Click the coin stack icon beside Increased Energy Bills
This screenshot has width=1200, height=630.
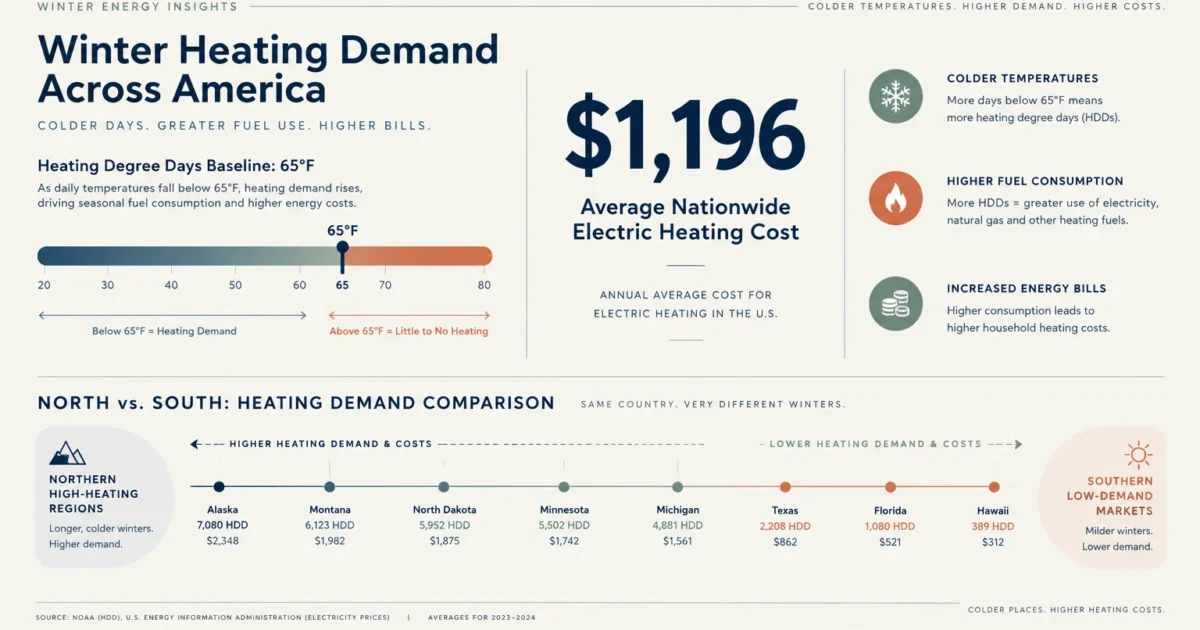point(895,304)
